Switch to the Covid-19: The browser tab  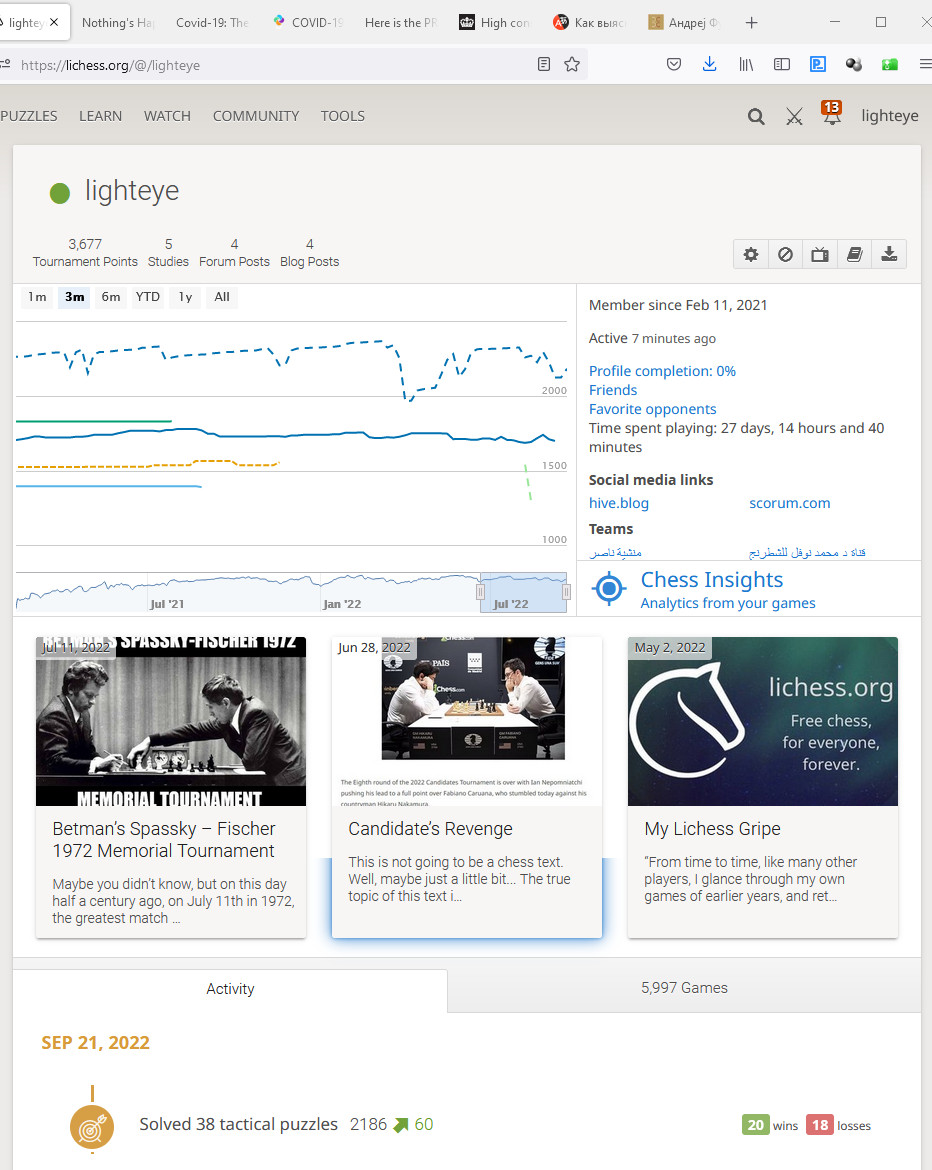tap(212, 22)
